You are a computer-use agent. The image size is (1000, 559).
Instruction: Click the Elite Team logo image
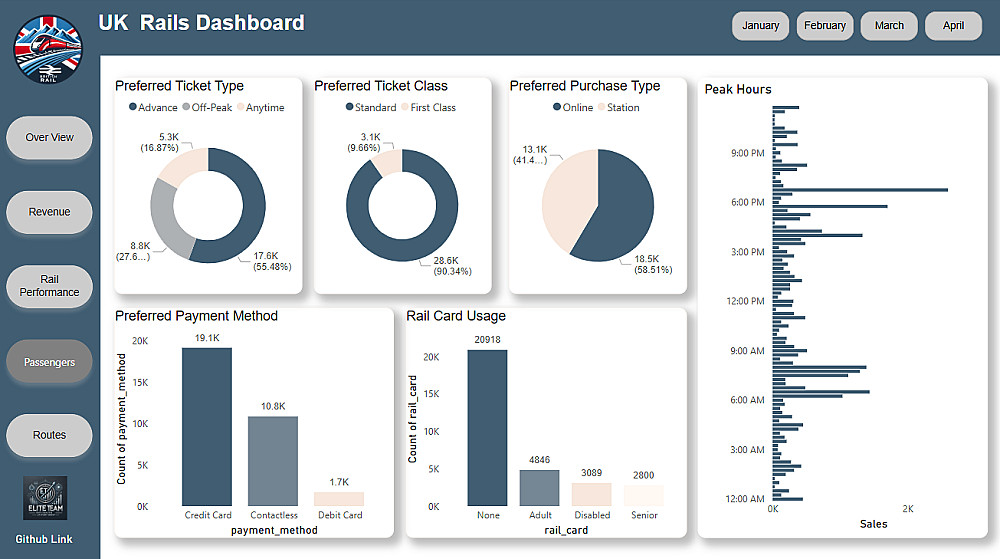(45, 498)
